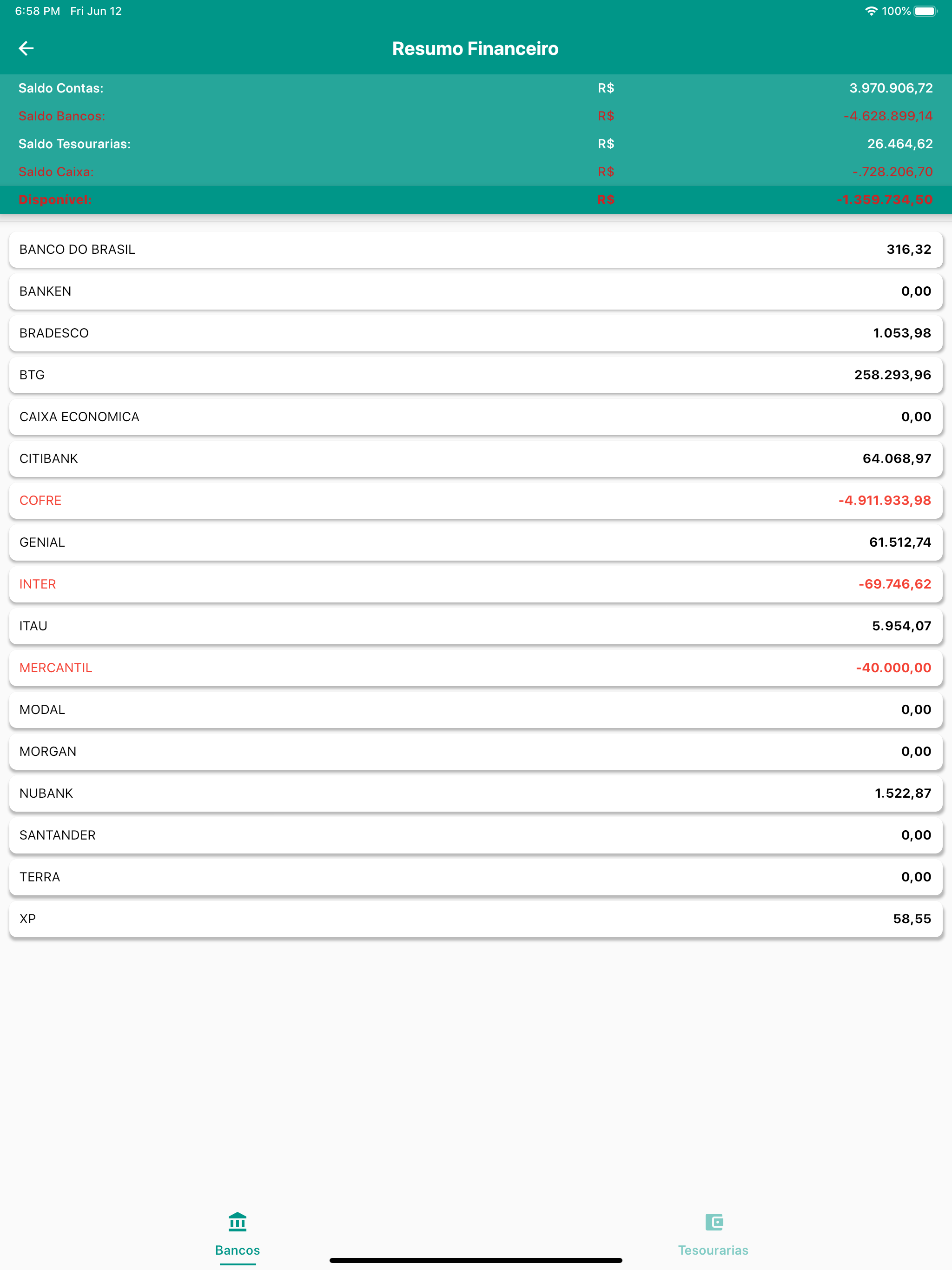
Task: Click the Disponível label
Action: [54, 200]
